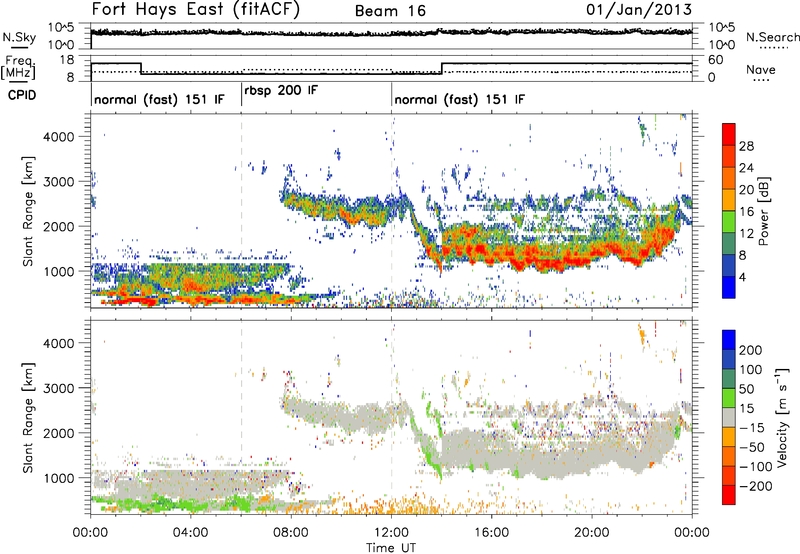Screen dimensions: 800x554
Task: Click the '12:00' time axis label
Action: pos(391,533)
